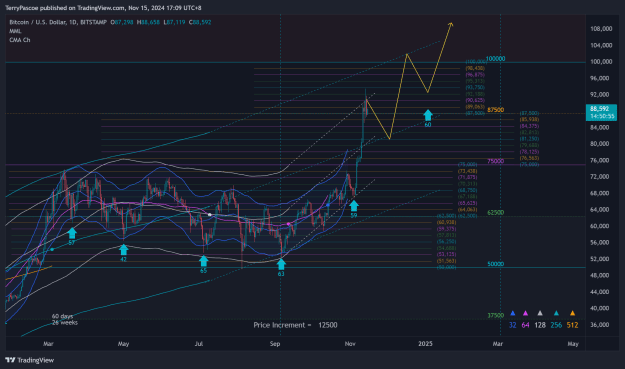Click the 100000 level label

coord(495,59)
